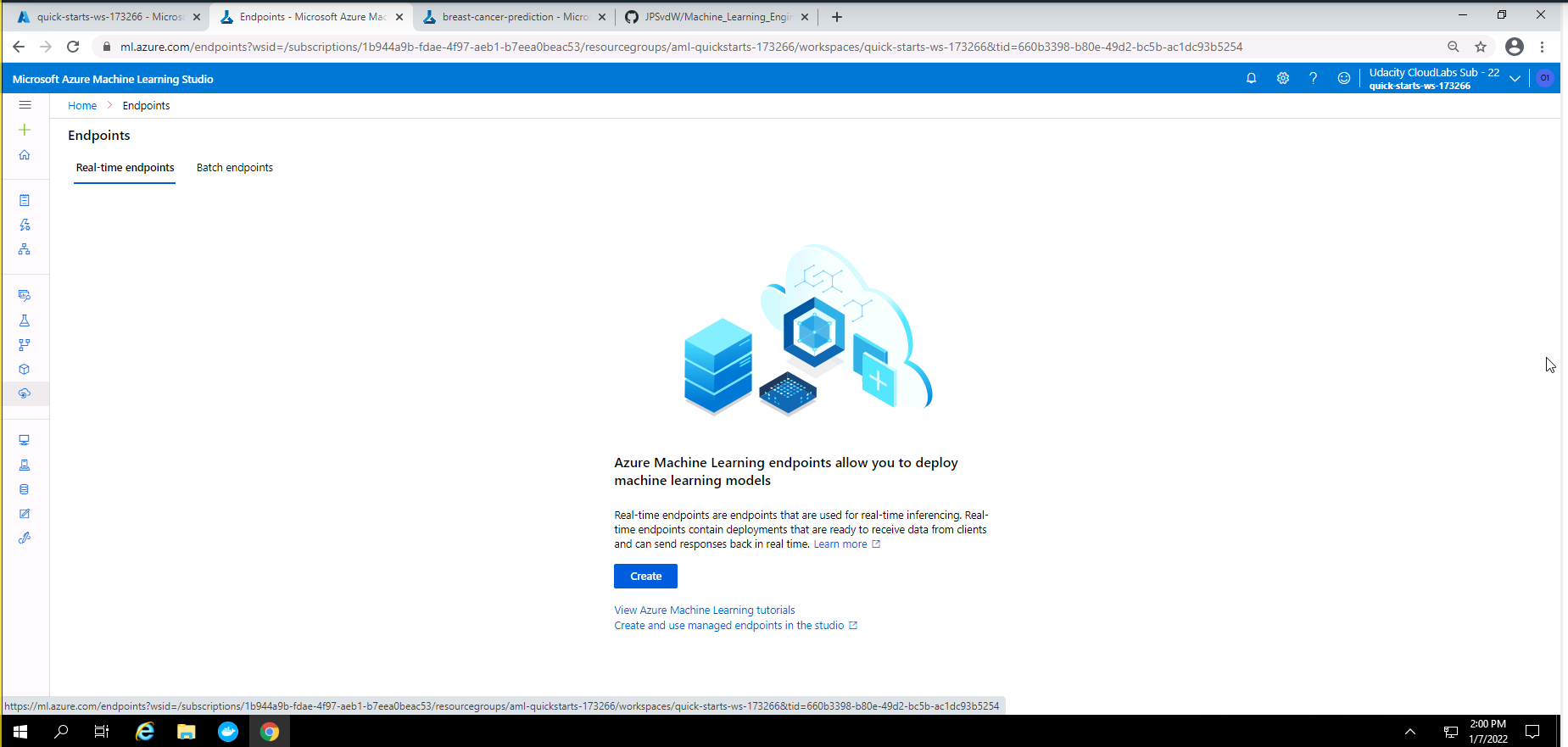Bookmark this page with star icon
This screenshot has width=1568, height=747.
point(1481,47)
